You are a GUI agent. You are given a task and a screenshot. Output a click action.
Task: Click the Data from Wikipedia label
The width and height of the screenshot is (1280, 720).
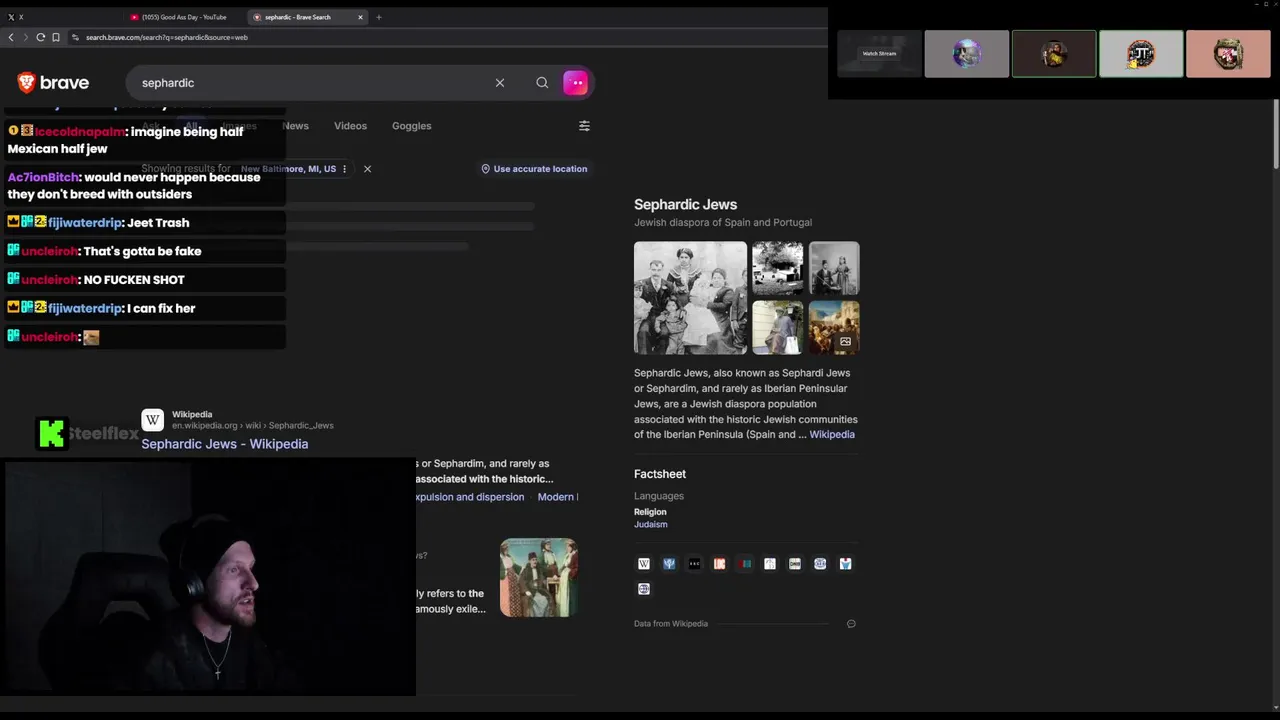click(671, 624)
